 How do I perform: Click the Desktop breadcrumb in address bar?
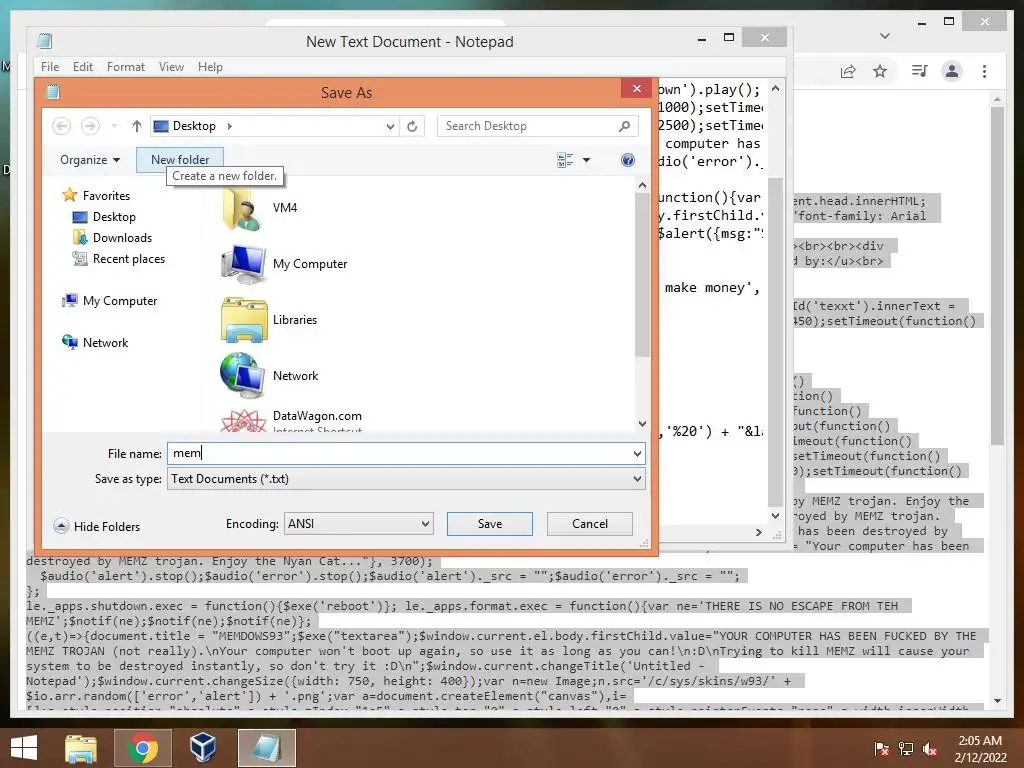point(194,126)
